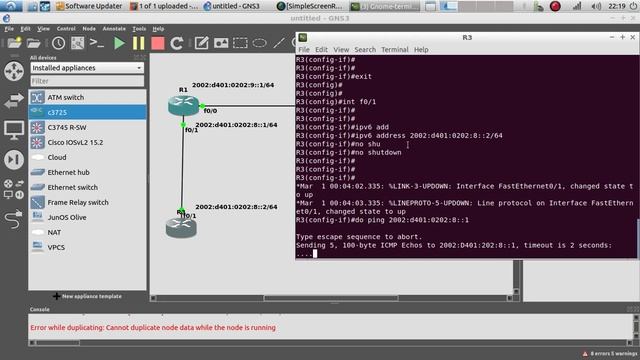Click the device Filter input field
The image size is (640, 360).
tap(87, 81)
